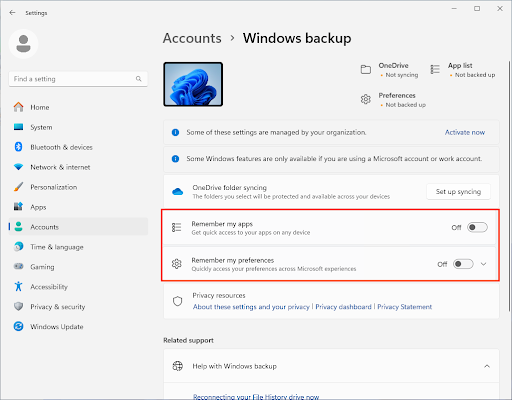Click the Time & language globe icon

click(x=19, y=247)
